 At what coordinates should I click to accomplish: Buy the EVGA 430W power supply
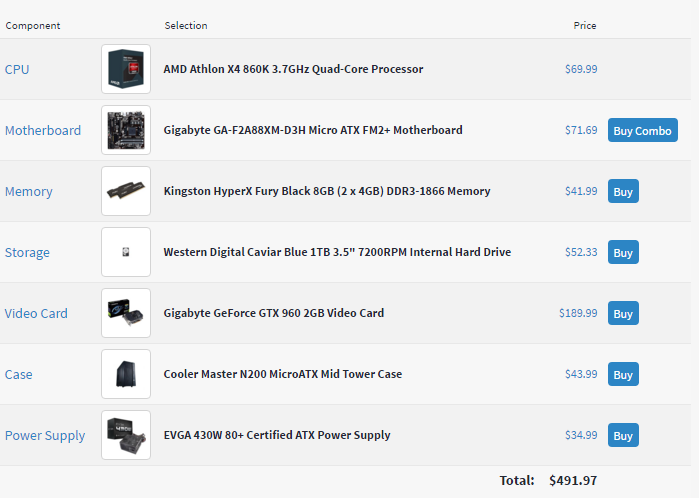623,435
